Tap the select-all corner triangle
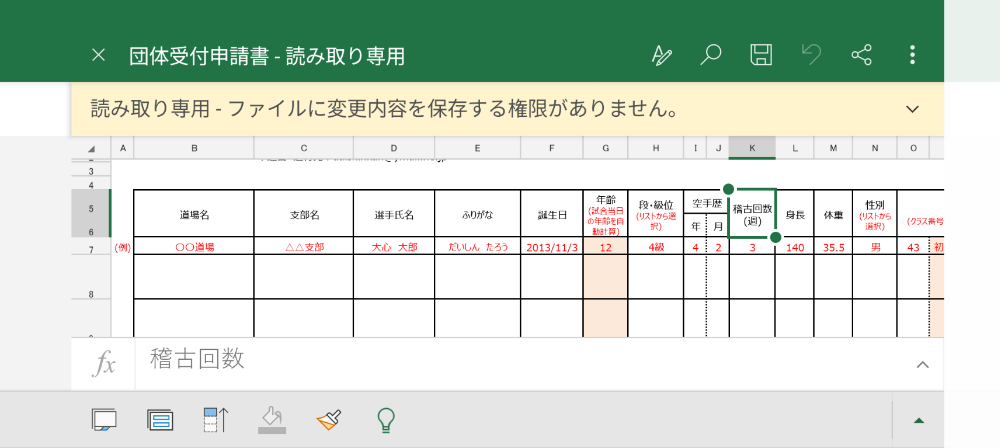 point(91,149)
